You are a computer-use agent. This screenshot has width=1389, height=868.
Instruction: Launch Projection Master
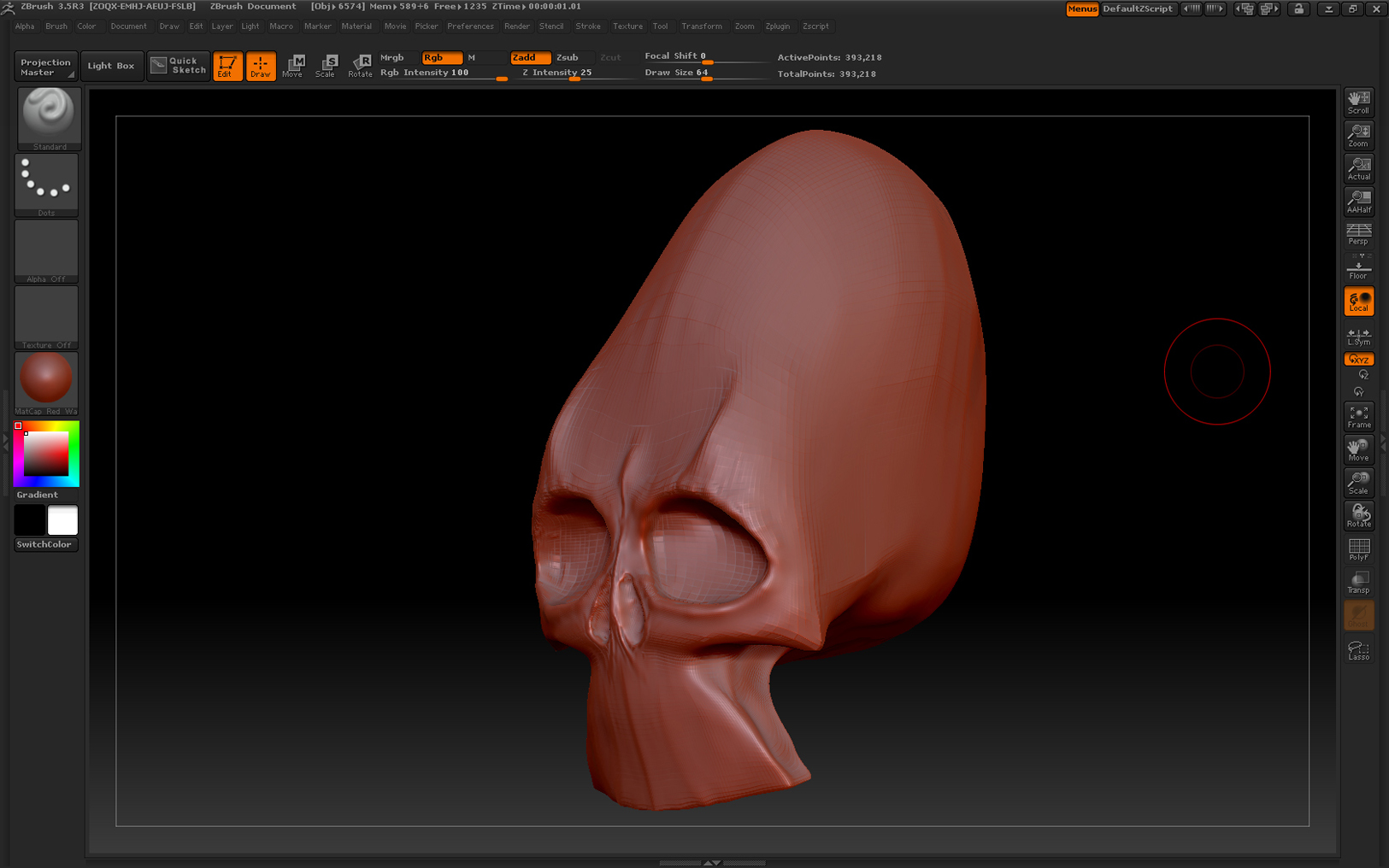pos(45,66)
